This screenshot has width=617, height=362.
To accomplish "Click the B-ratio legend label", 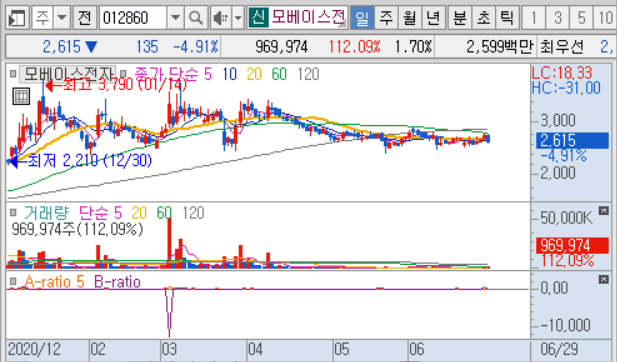I will (117, 282).
